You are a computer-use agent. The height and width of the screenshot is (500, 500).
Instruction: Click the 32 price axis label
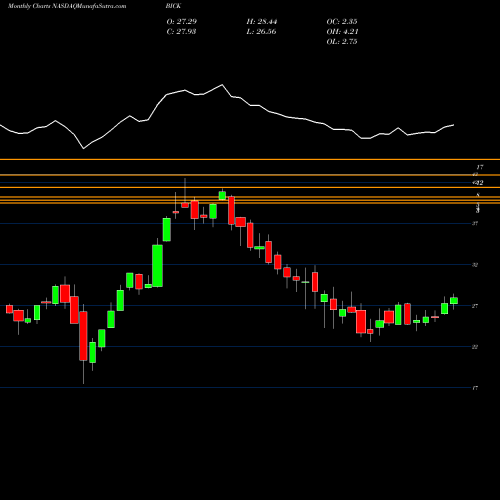475,265
